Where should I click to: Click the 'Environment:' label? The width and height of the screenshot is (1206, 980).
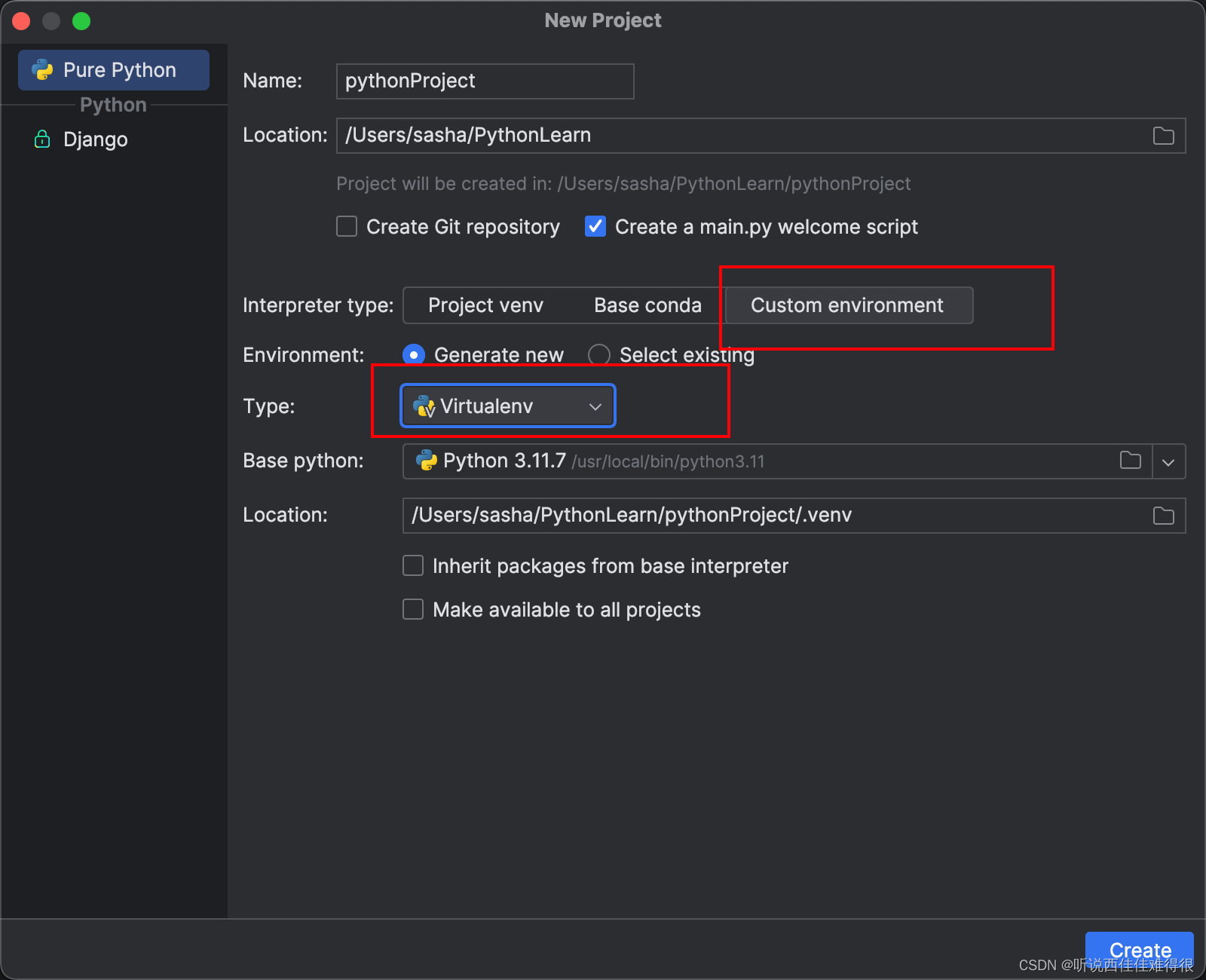[x=303, y=355]
